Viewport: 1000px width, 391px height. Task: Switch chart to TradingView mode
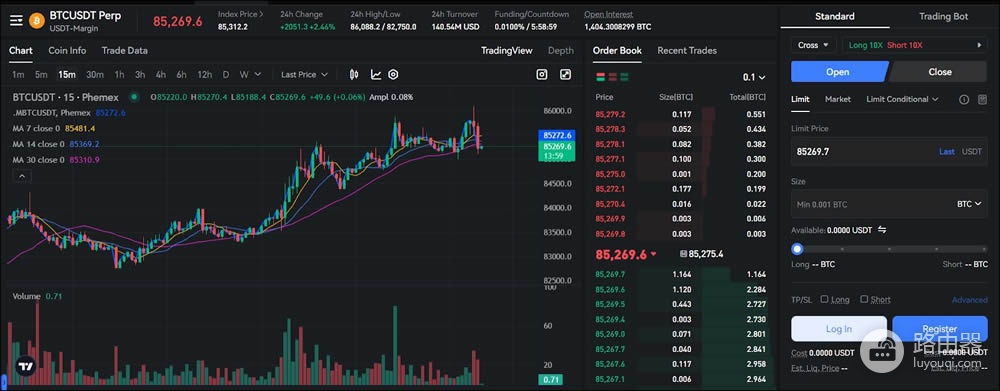click(x=506, y=50)
